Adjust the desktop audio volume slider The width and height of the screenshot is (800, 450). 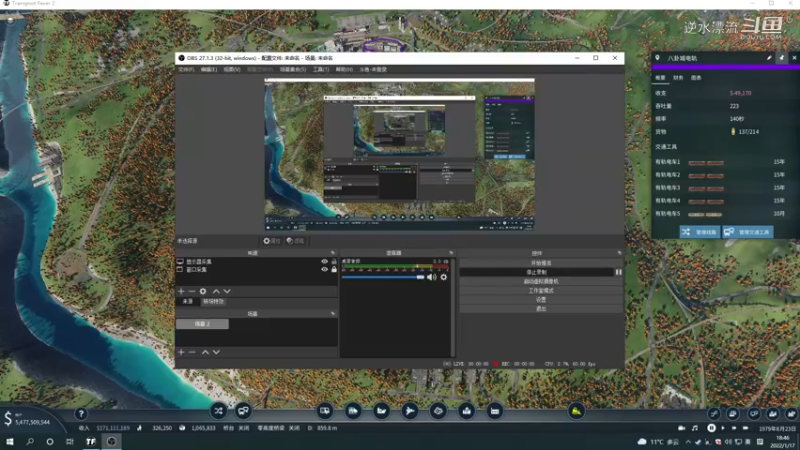click(x=383, y=277)
